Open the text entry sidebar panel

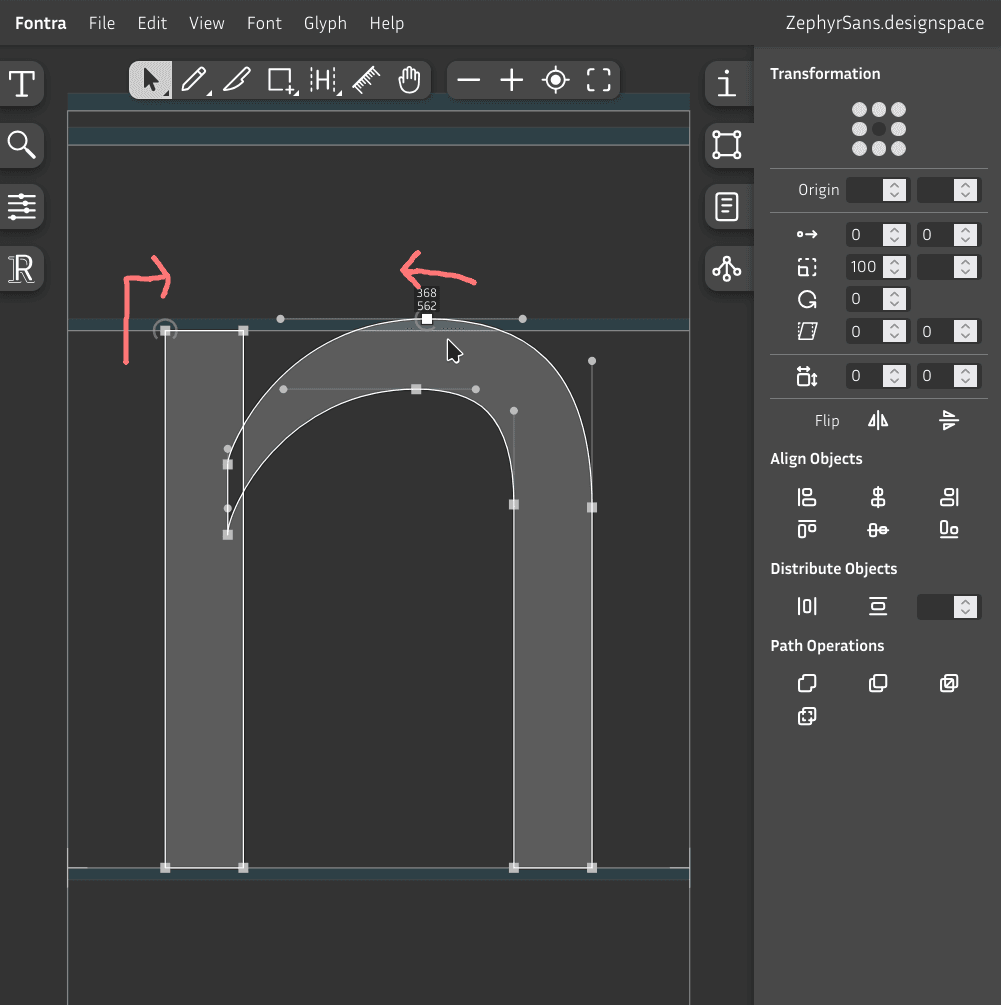click(x=22, y=84)
